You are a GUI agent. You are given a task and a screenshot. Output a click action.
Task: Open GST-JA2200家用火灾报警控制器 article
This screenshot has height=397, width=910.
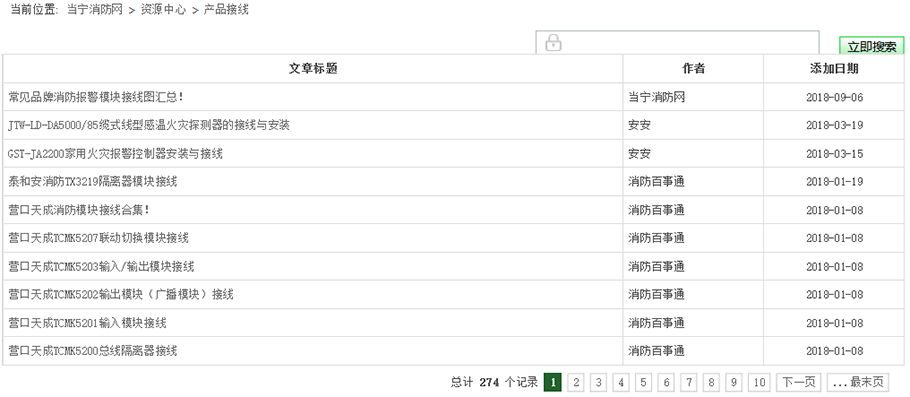click(x=115, y=154)
